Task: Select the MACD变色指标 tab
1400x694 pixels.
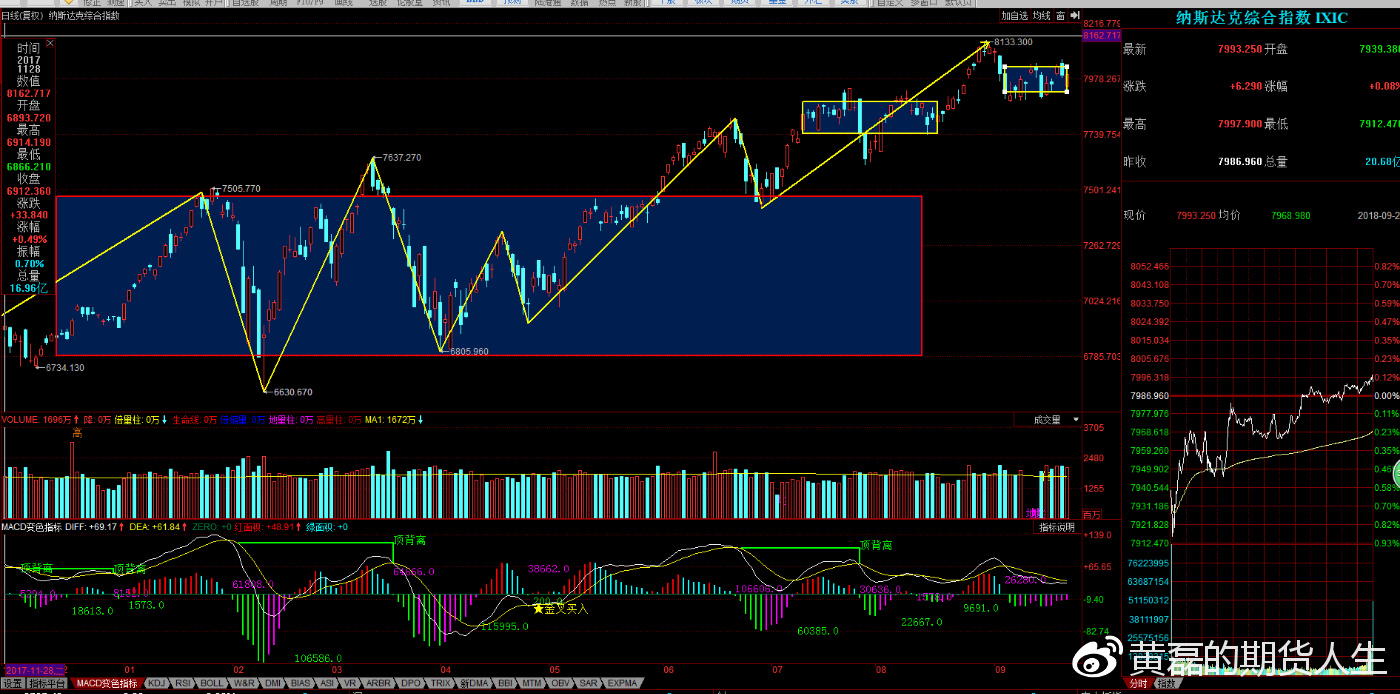Action: [108, 684]
